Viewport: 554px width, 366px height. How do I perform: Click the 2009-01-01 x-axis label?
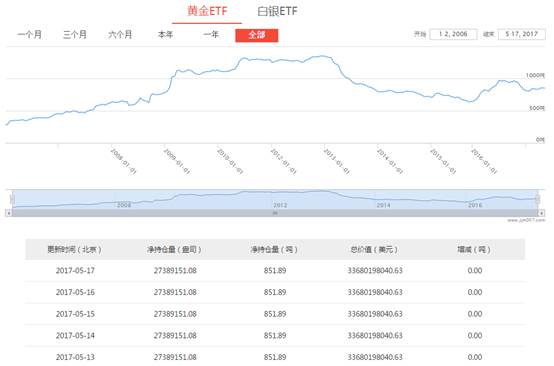(x=177, y=161)
